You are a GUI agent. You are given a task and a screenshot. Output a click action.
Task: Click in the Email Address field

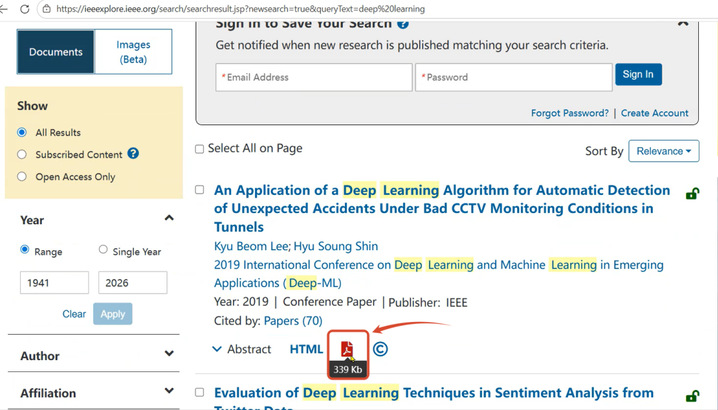tap(314, 77)
